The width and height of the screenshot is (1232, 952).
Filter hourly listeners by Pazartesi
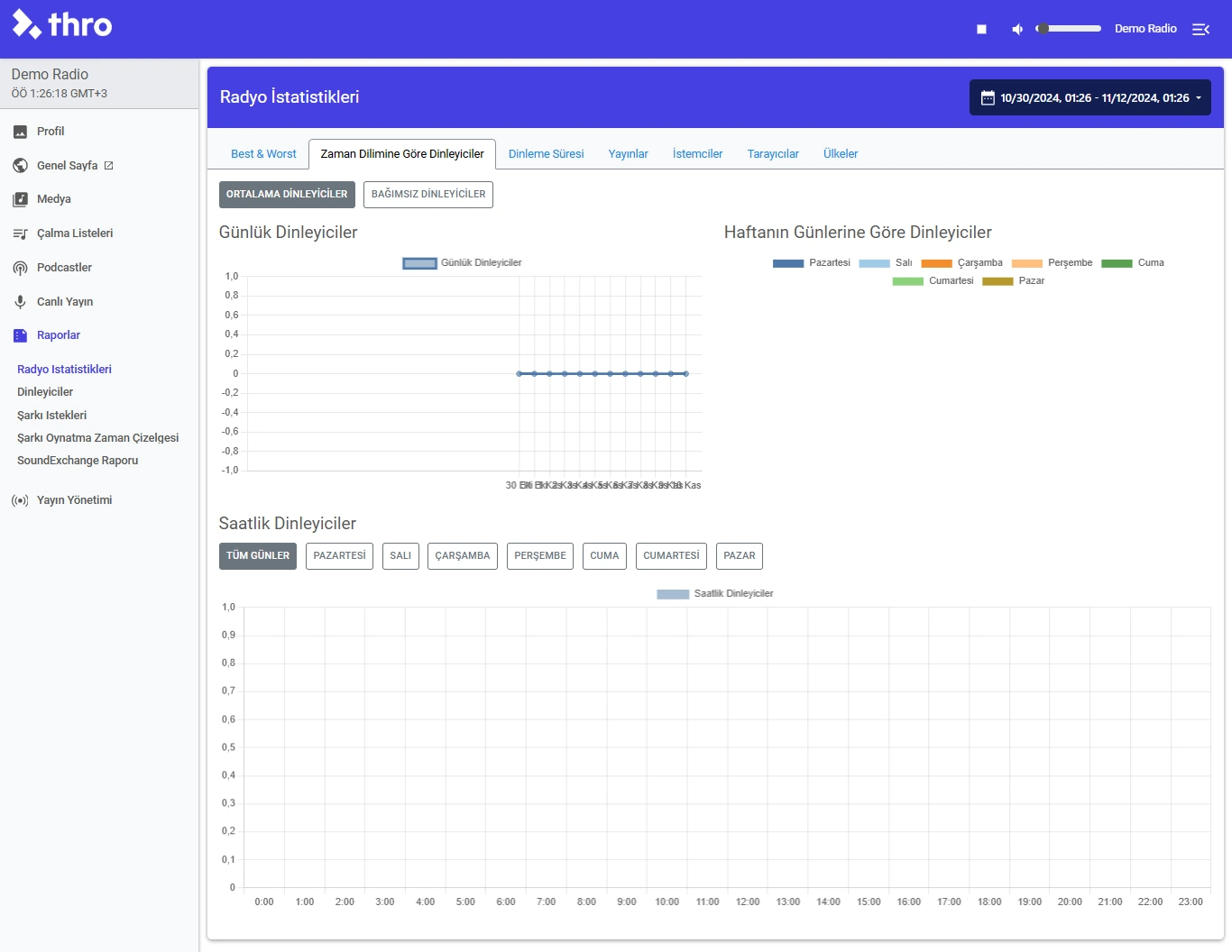coord(339,556)
